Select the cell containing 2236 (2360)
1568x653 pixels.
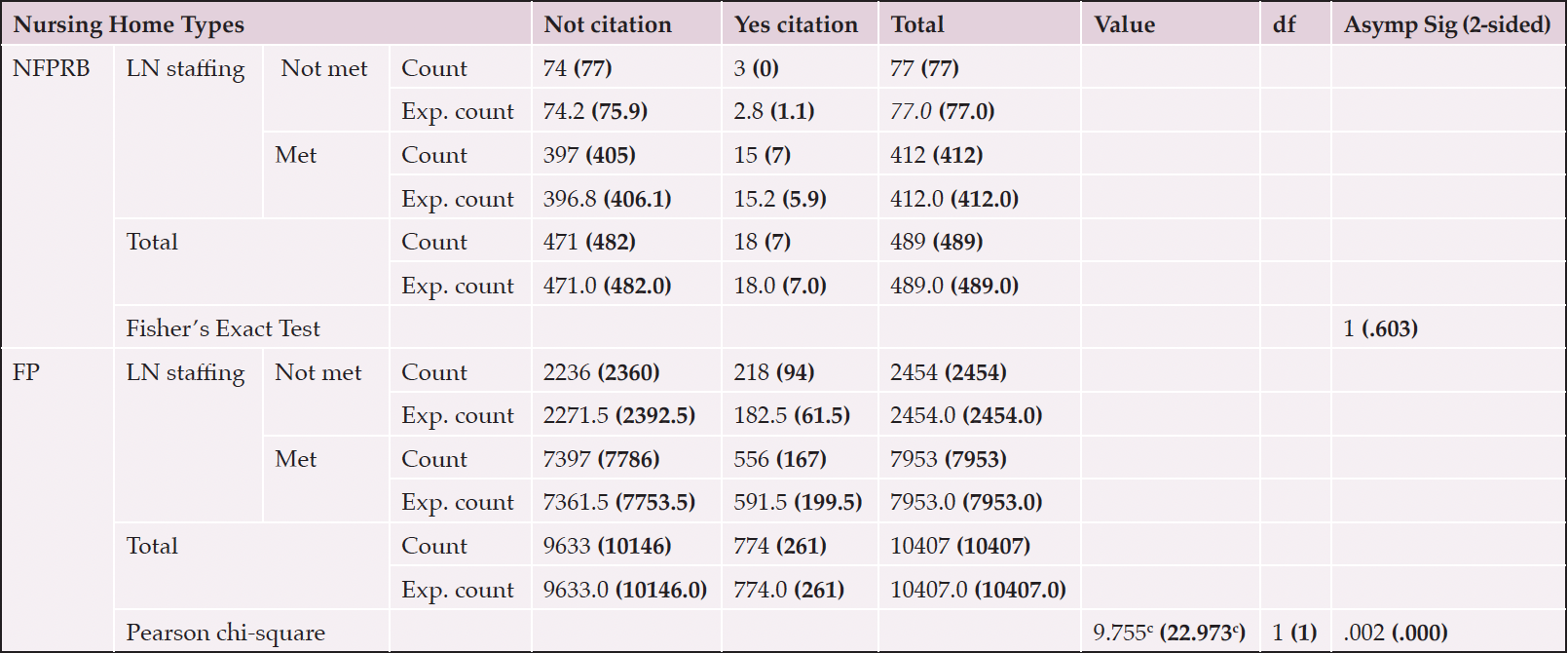click(x=601, y=372)
